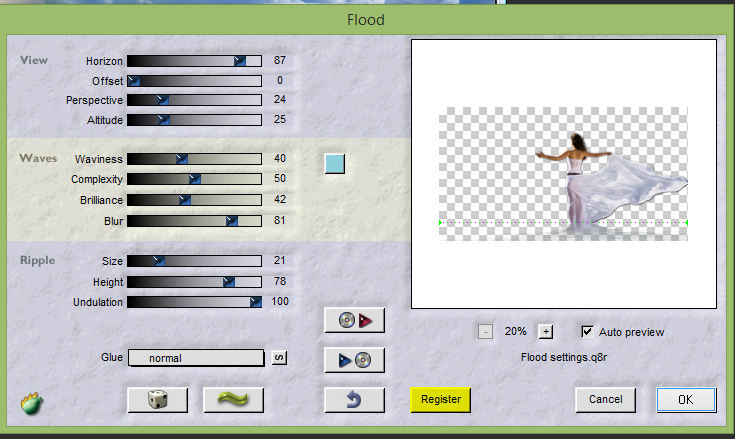Click the green wave button
Screen dimensions: 735x439
tap(233, 399)
